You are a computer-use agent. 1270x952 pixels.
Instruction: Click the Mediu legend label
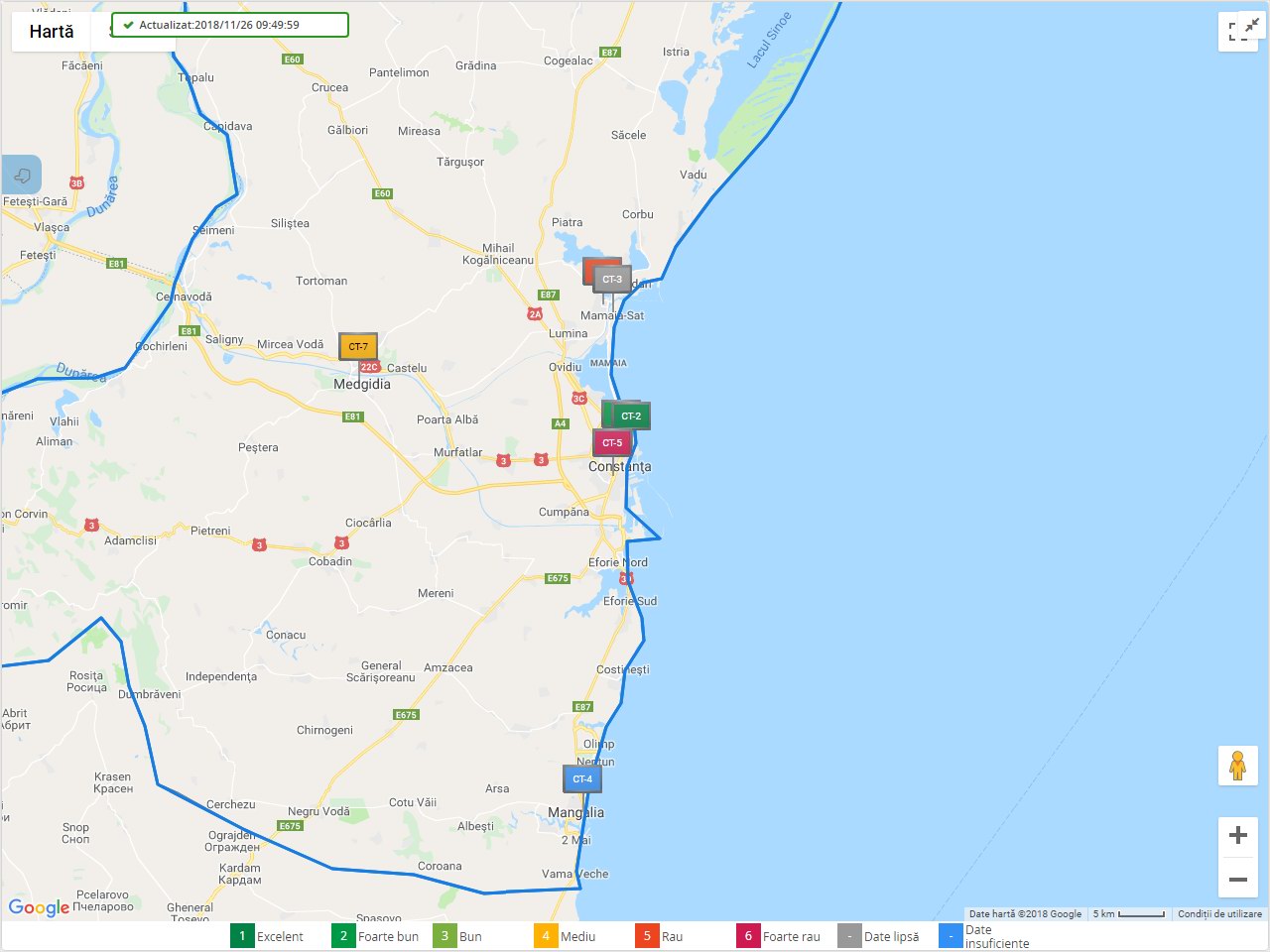(x=577, y=937)
